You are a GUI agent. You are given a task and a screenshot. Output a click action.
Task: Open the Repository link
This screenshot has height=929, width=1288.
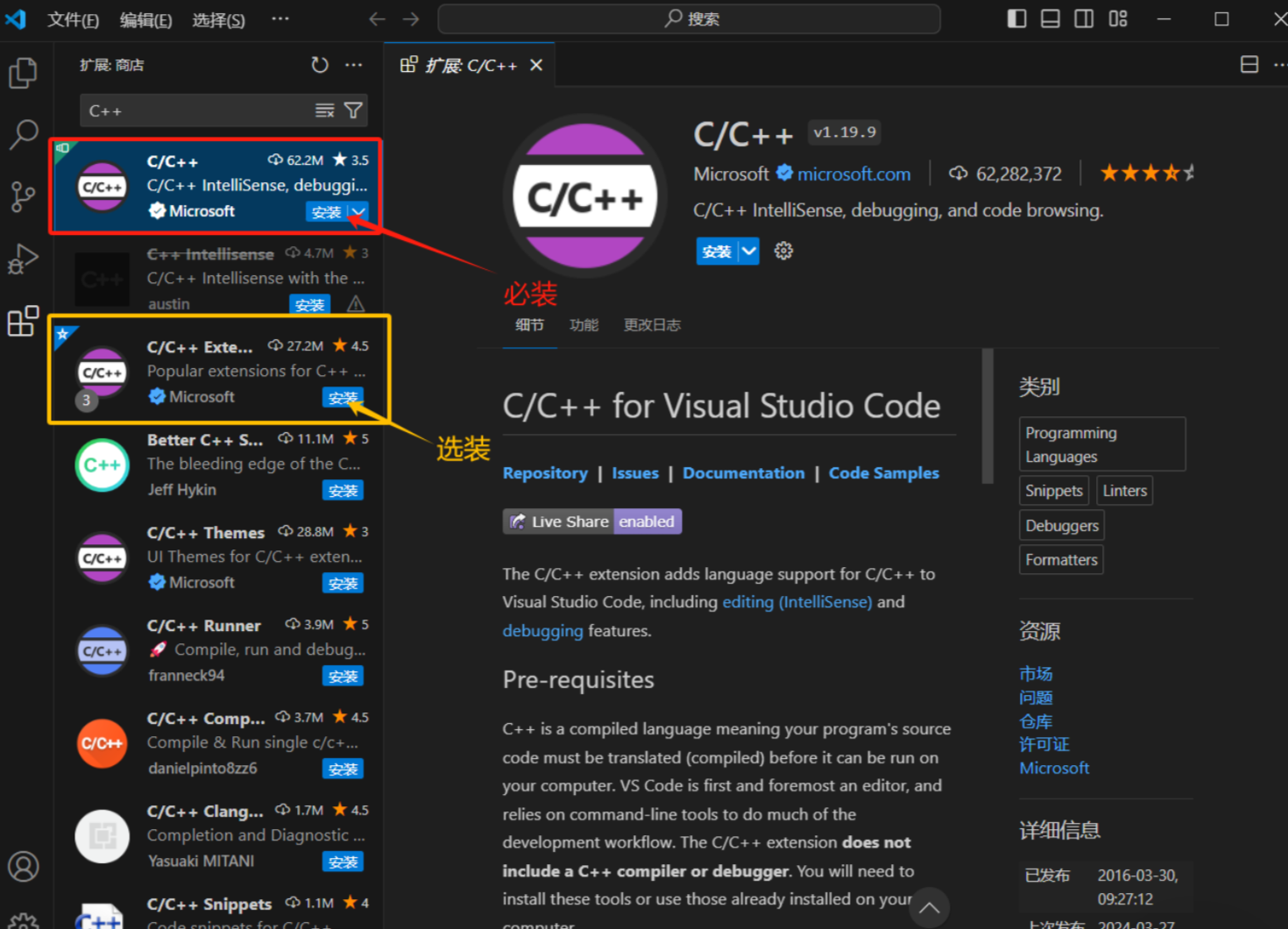545,472
